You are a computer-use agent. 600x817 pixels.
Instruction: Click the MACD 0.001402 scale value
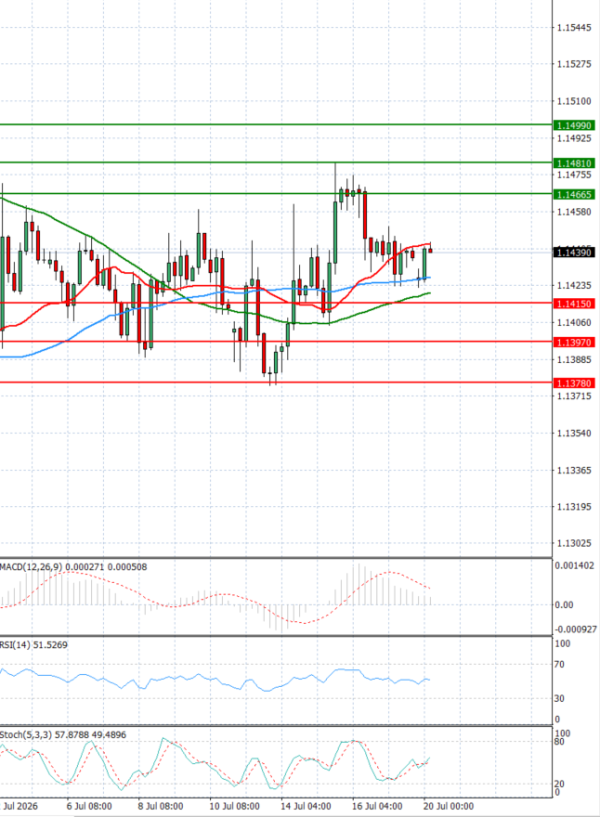click(574, 566)
